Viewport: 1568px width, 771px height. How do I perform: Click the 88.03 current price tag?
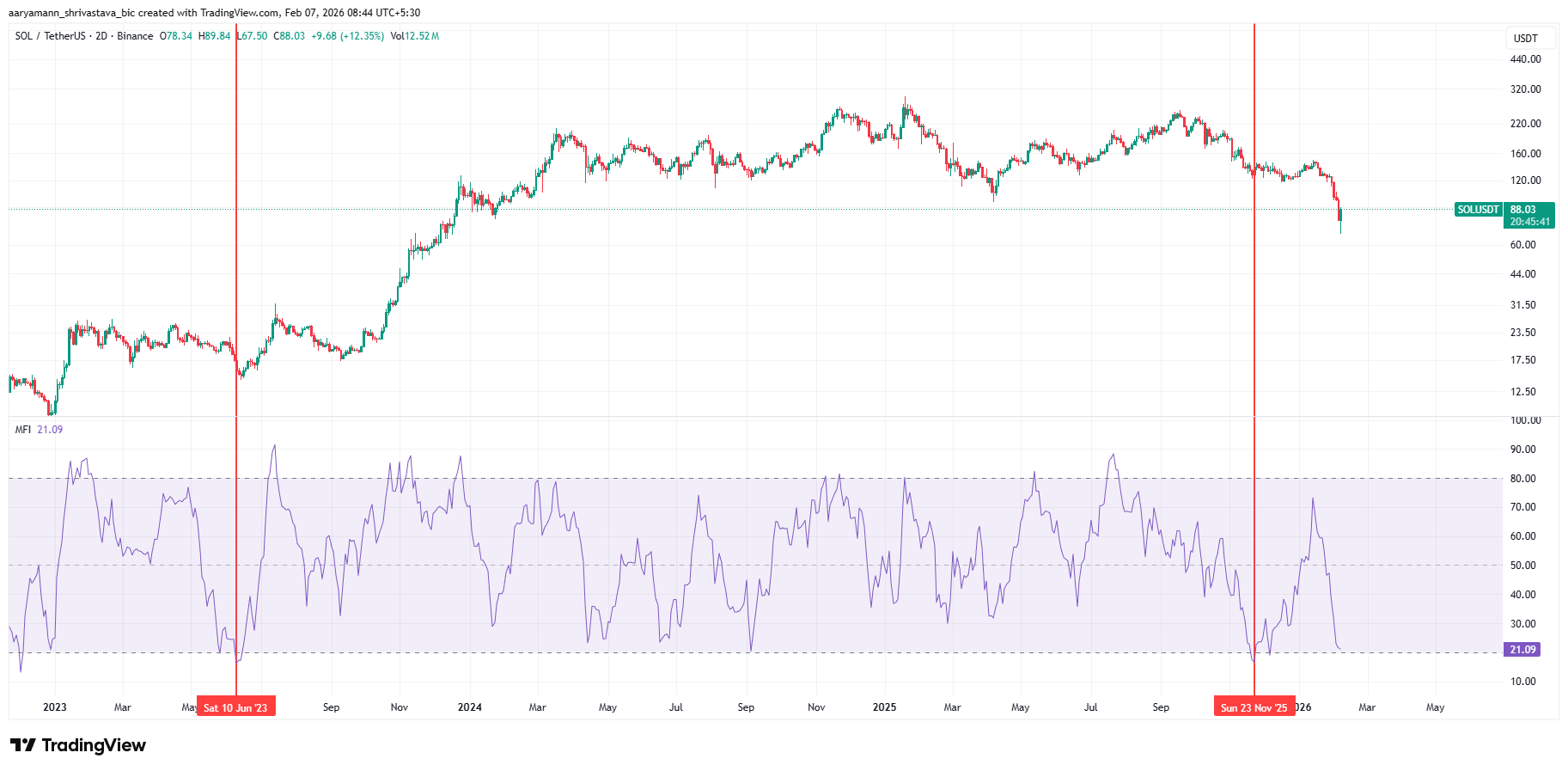(1523, 210)
